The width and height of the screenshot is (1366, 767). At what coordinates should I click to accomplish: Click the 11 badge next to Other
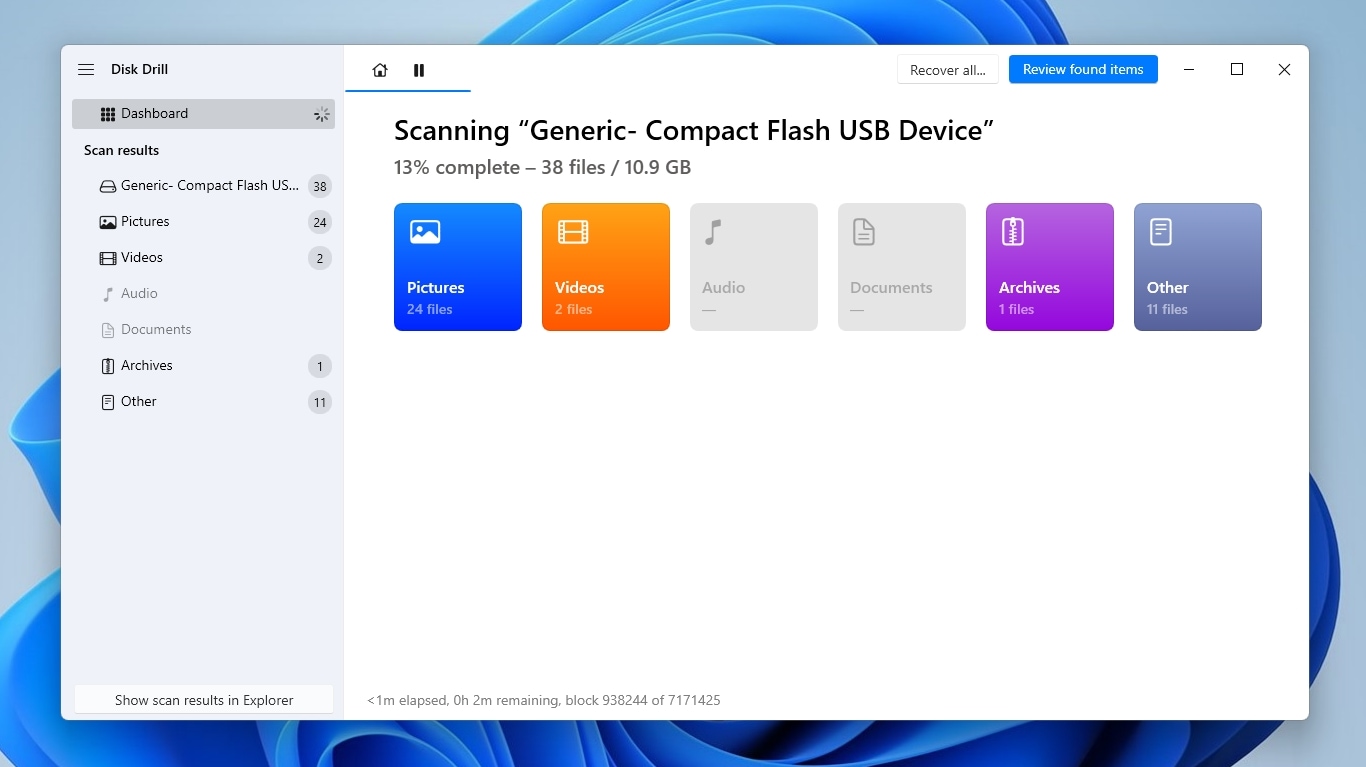(x=320, y=403)
